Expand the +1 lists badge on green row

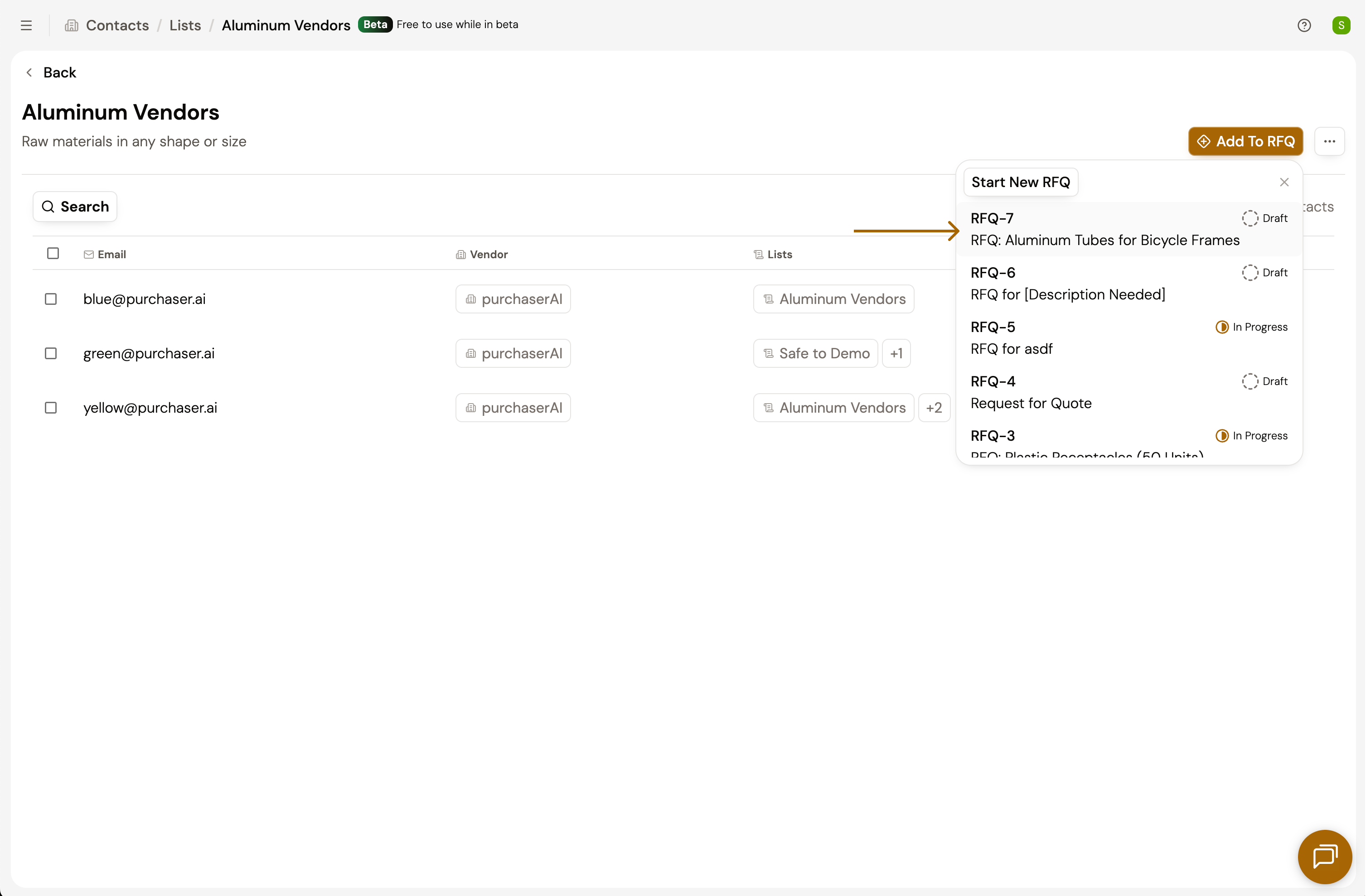coord(896,353)
